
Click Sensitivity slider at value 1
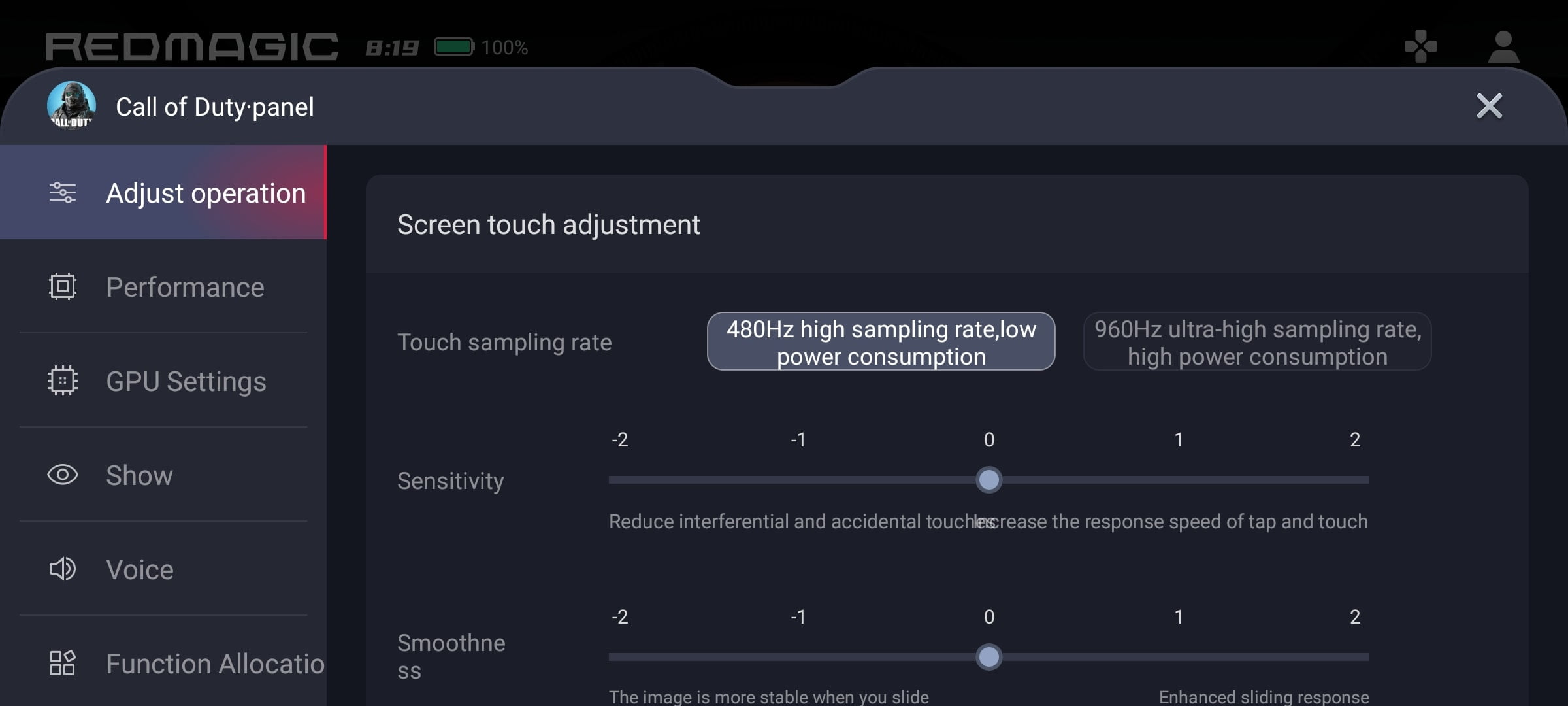(x=1179, y=480)
